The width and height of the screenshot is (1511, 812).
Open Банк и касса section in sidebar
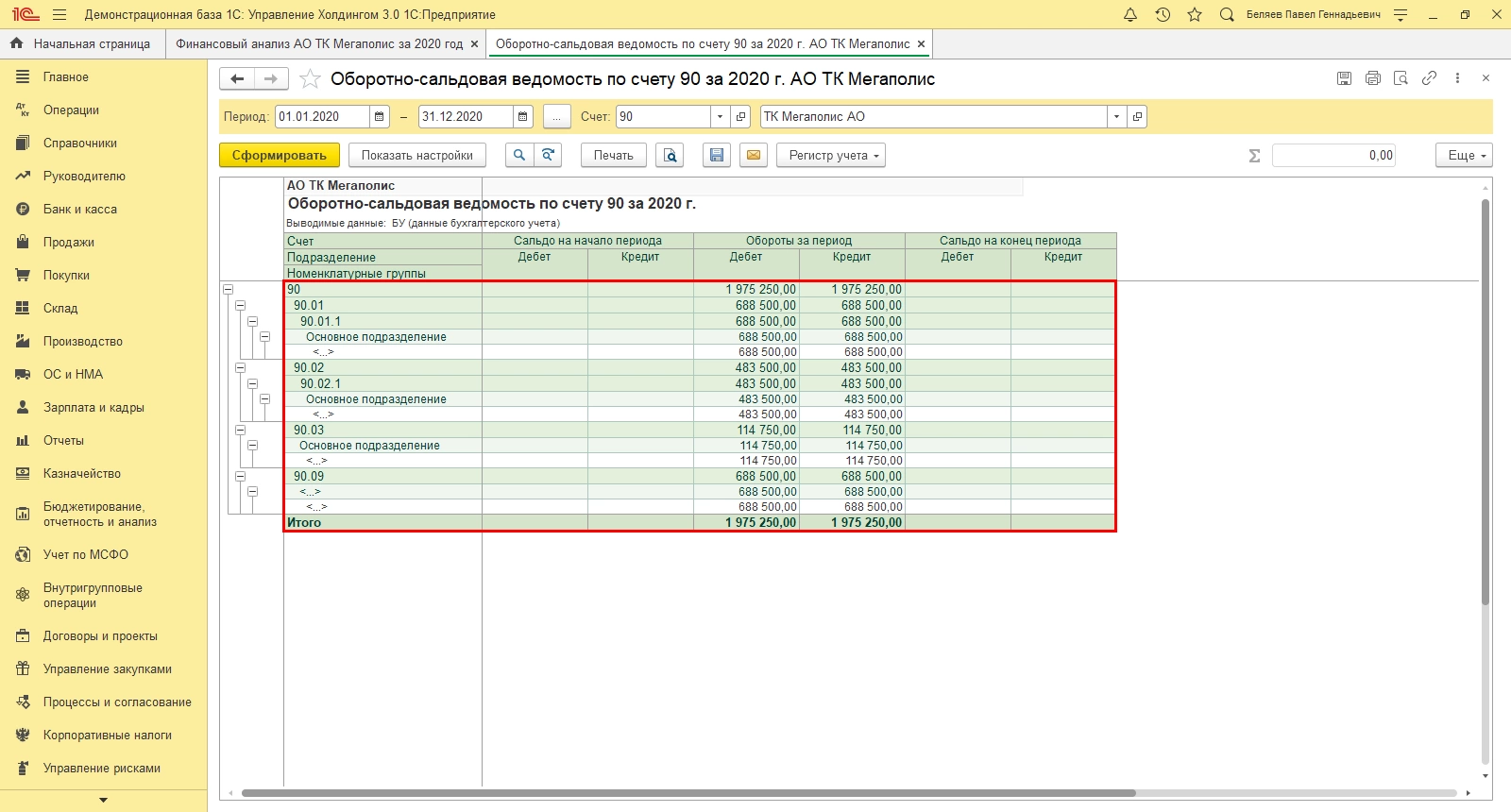tap(80, 210)
